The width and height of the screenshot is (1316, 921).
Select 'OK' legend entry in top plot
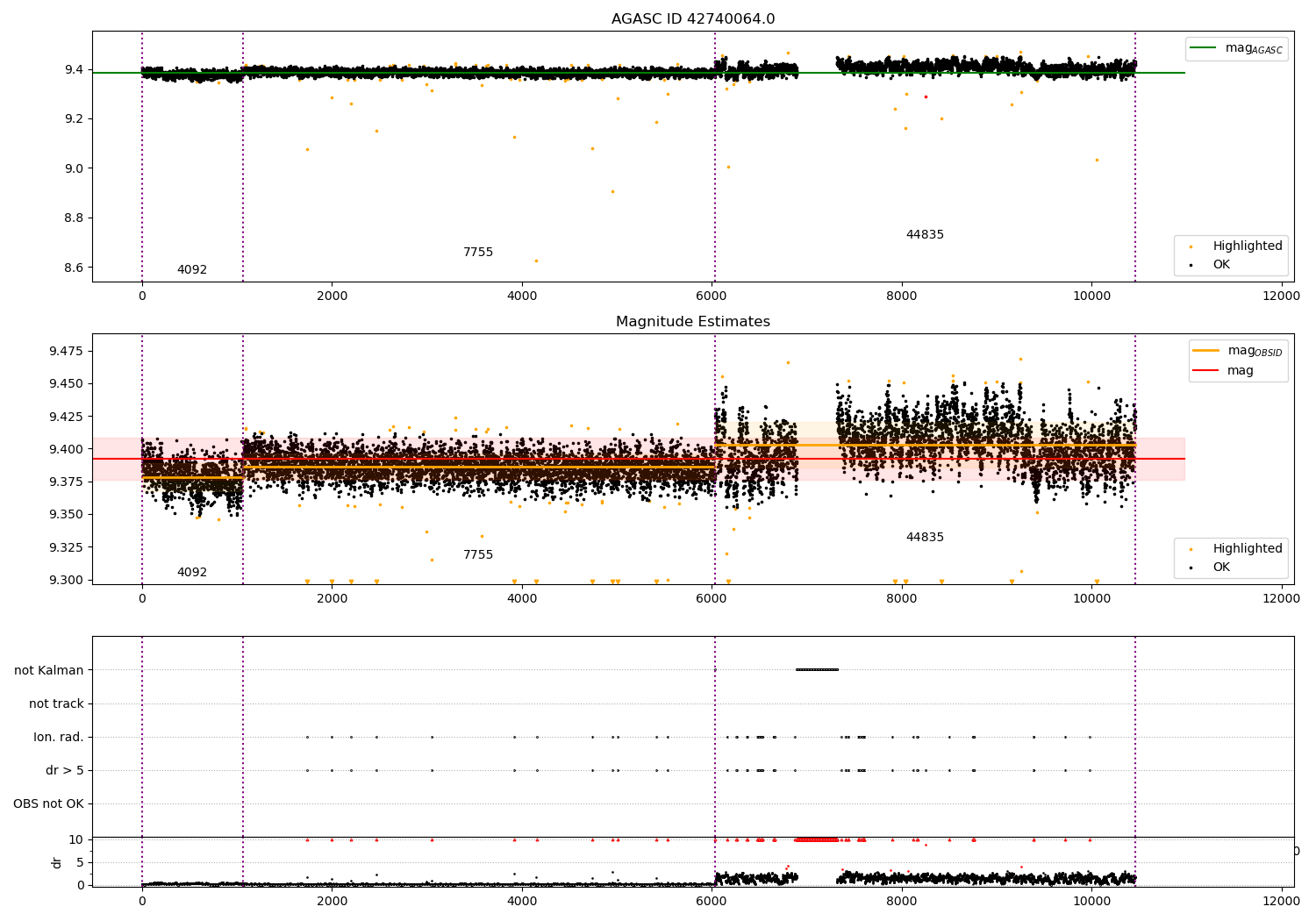click(x=1221, y=265)
